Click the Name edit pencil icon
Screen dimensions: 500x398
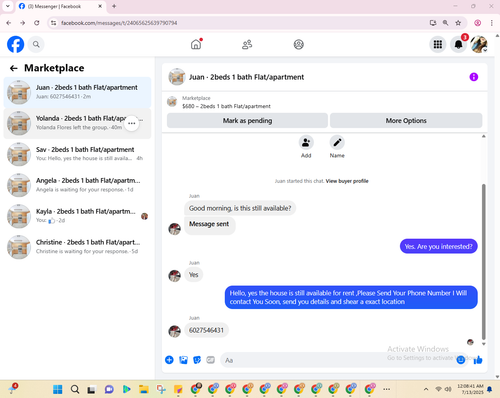(x=337, y=143)
